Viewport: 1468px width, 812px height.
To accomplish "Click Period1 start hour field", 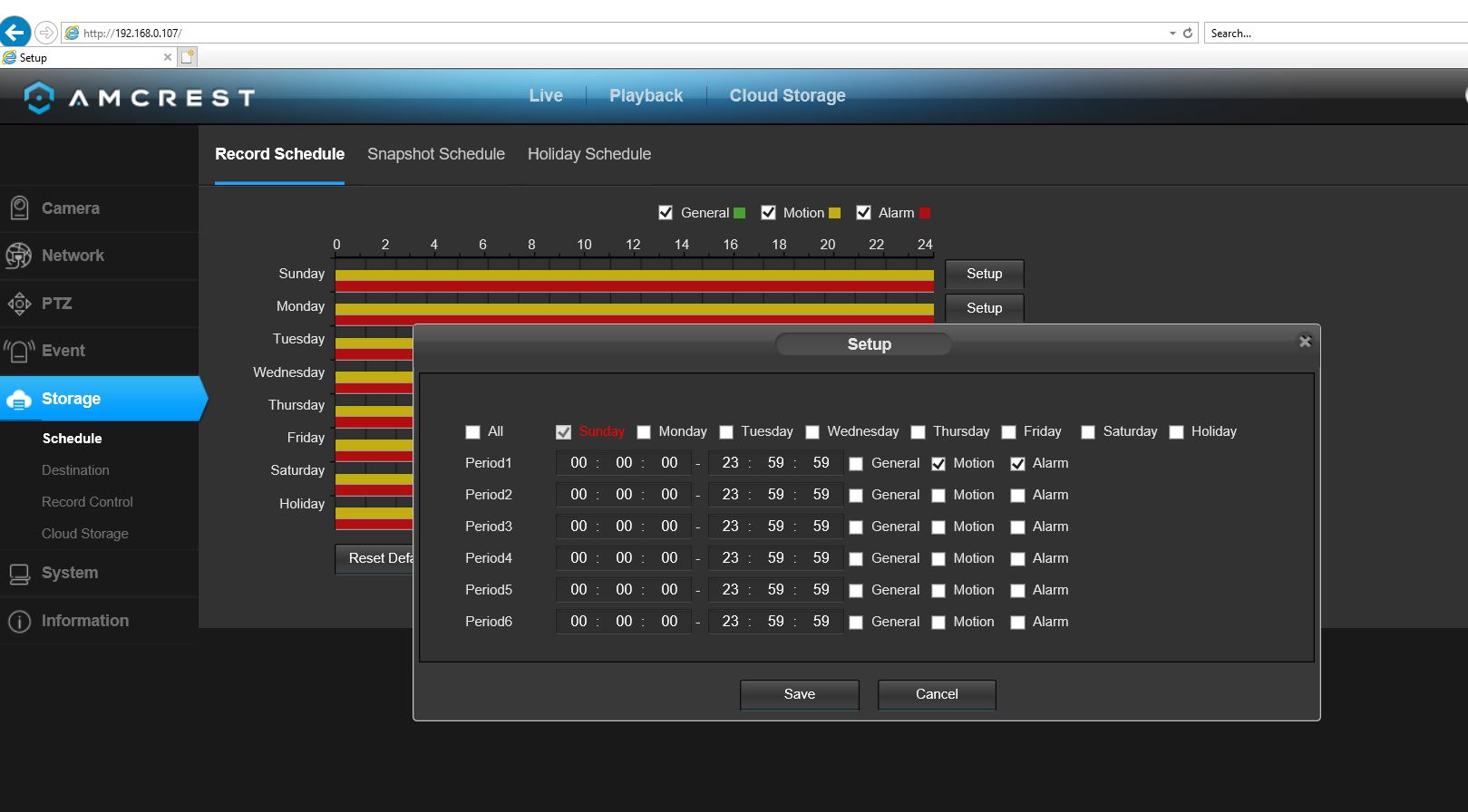I will tap(578, 463).
